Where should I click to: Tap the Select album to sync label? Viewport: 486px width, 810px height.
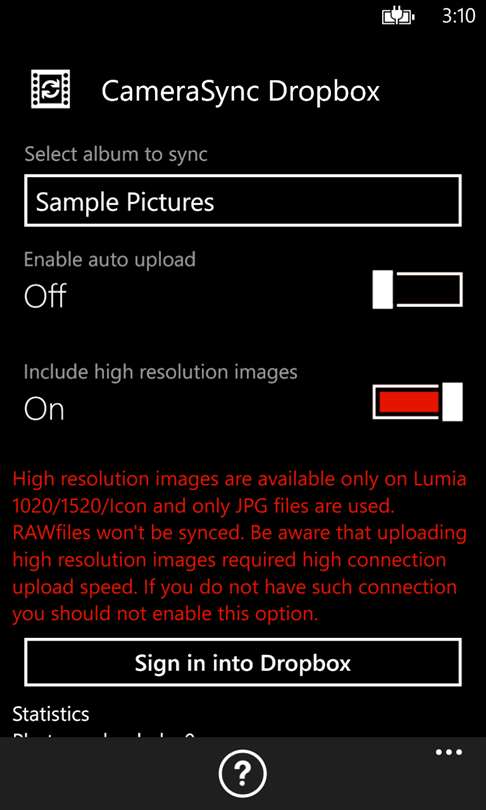point(116,154)
